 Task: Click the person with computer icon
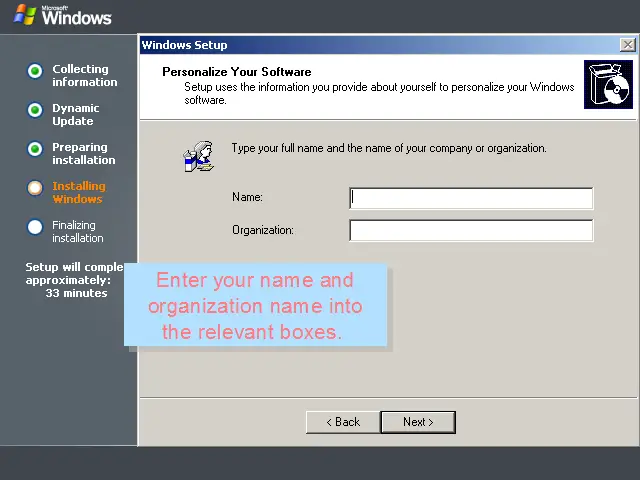coord(199,157)
